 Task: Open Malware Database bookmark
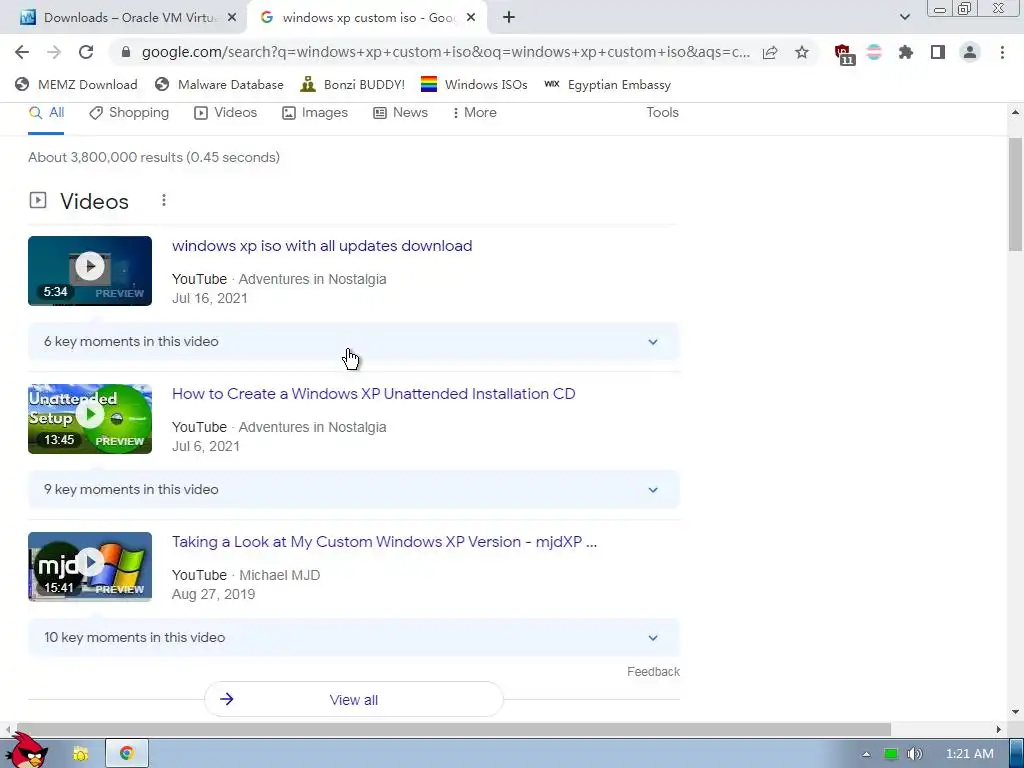pyautogui.click(x=219, y=84)
